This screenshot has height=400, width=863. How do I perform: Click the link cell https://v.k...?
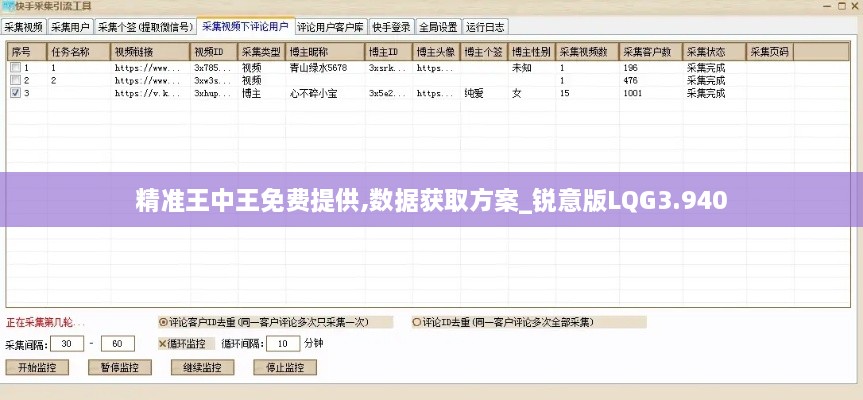tap(150, 93)
